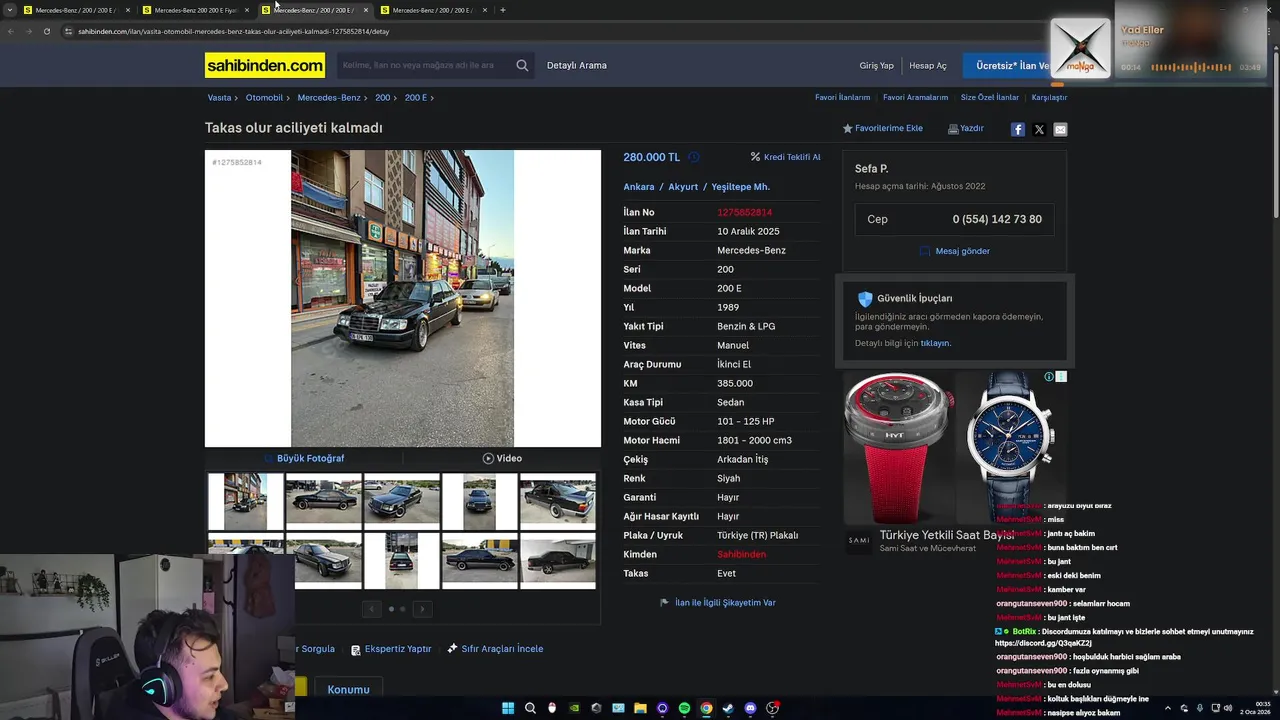
Task: Go to Vasıta breadcrumb
Action: pos(219,97)
